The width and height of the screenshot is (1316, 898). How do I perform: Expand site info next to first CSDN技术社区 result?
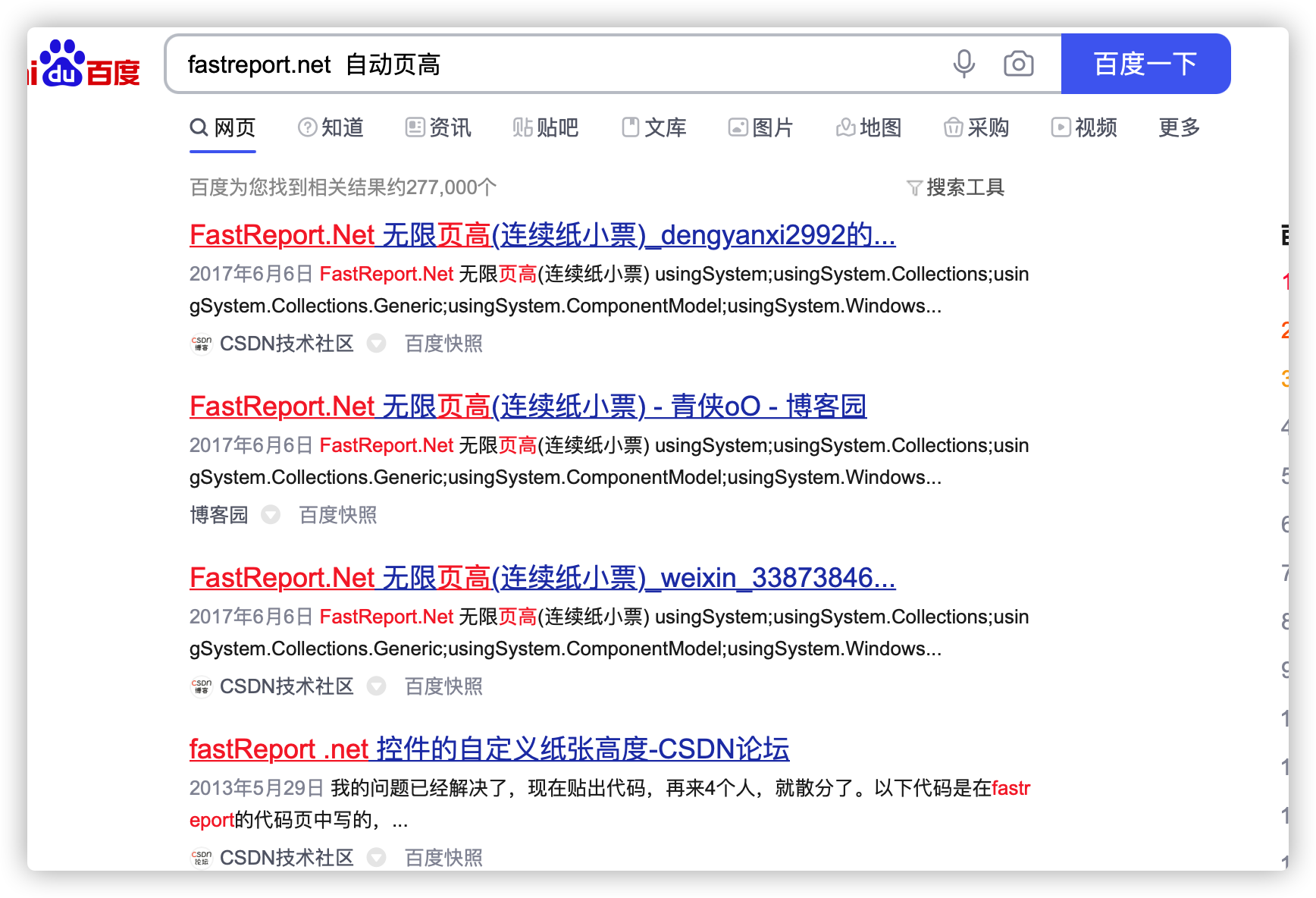coord(377,344)
